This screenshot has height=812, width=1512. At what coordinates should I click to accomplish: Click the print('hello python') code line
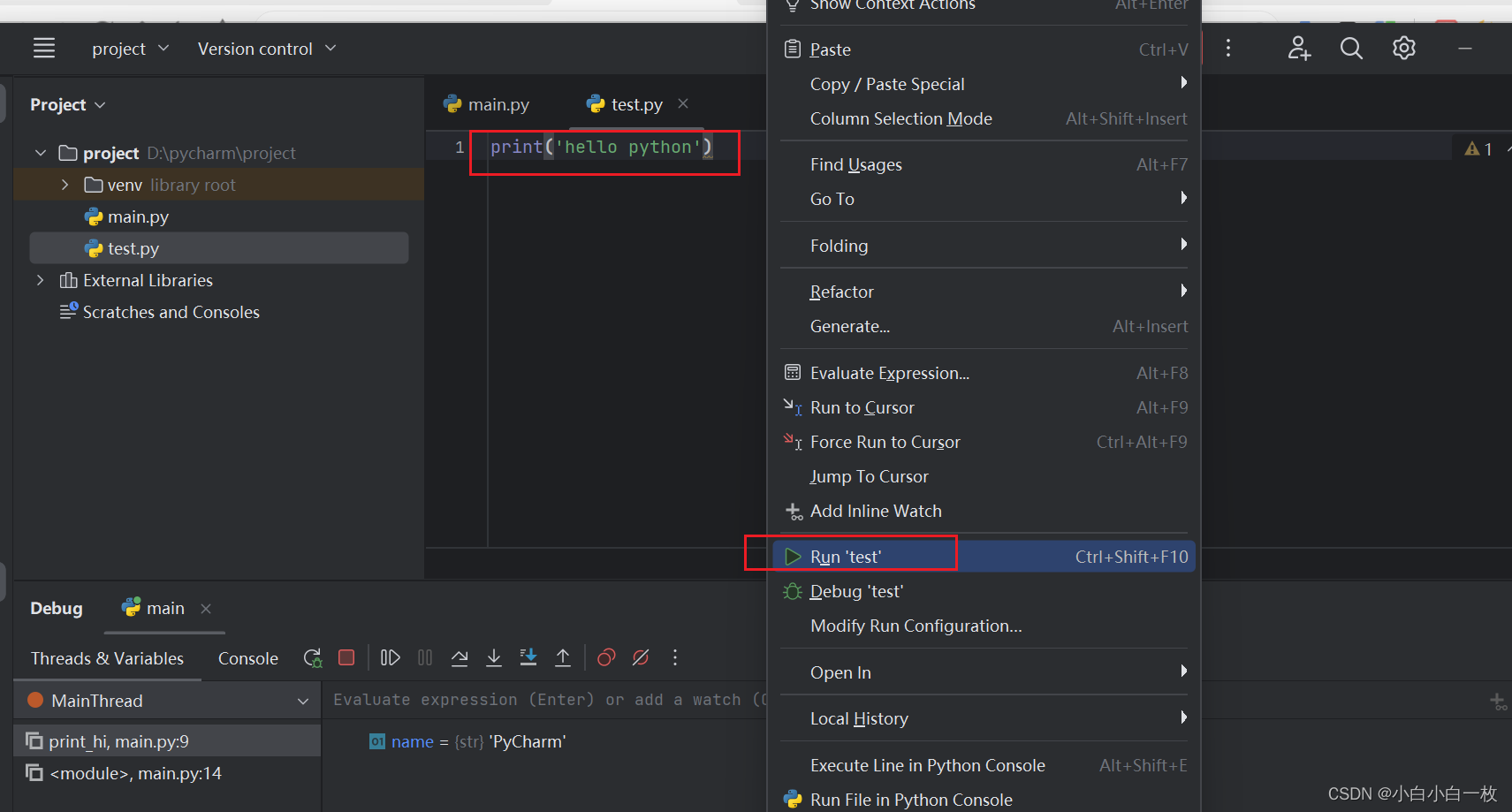tap(602, 147)
